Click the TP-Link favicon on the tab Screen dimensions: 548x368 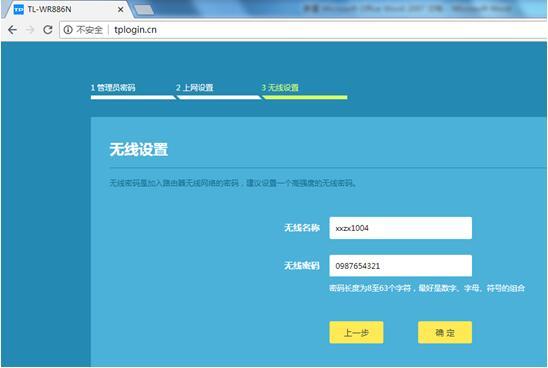(x=19, y=9)
